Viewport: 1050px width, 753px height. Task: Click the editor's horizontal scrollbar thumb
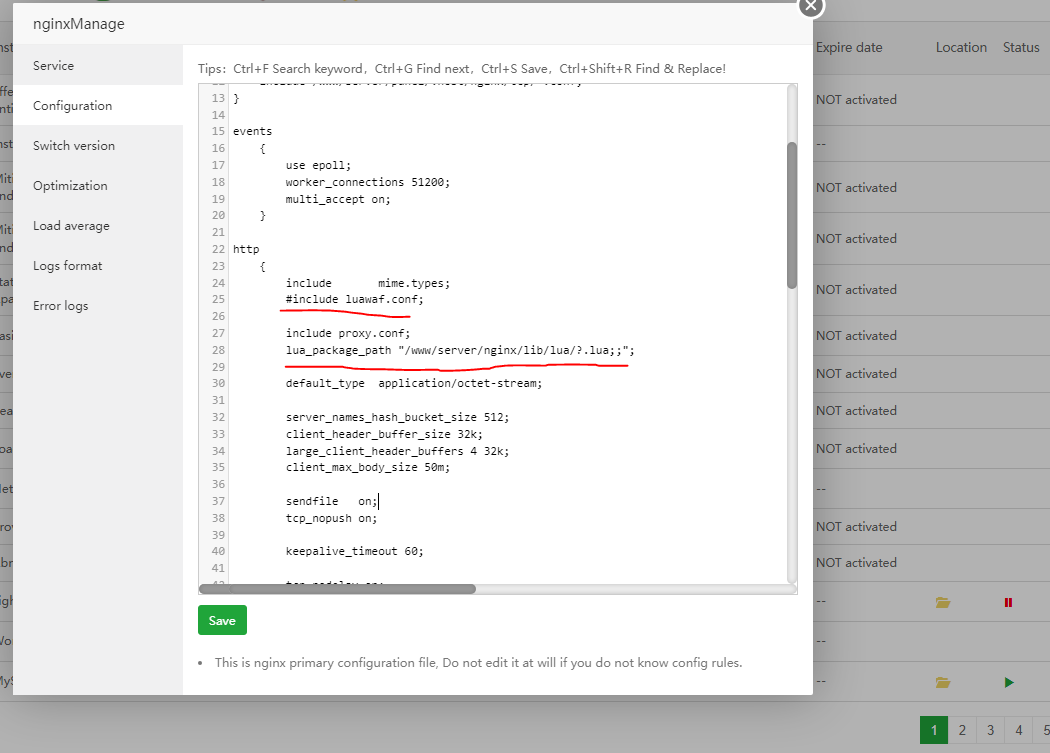338,589
